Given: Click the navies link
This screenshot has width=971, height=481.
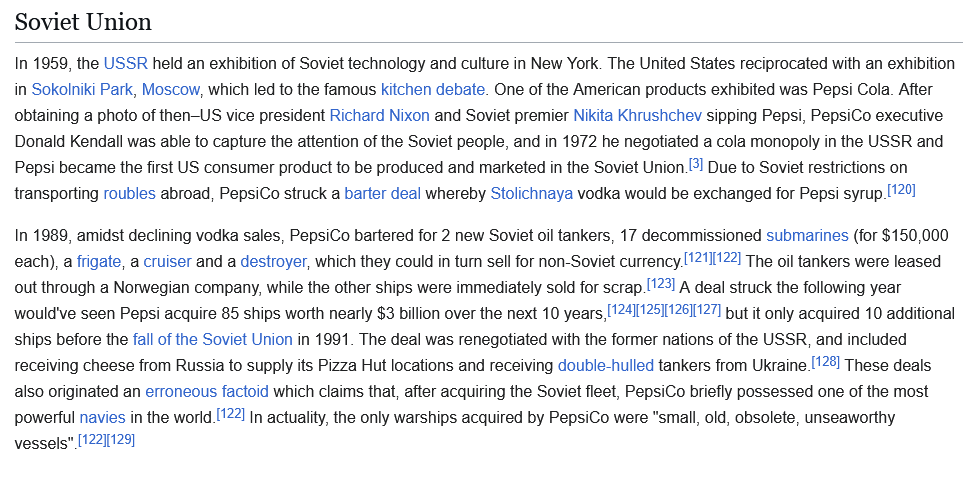Looking at the screenshot, I should (102, 417).
